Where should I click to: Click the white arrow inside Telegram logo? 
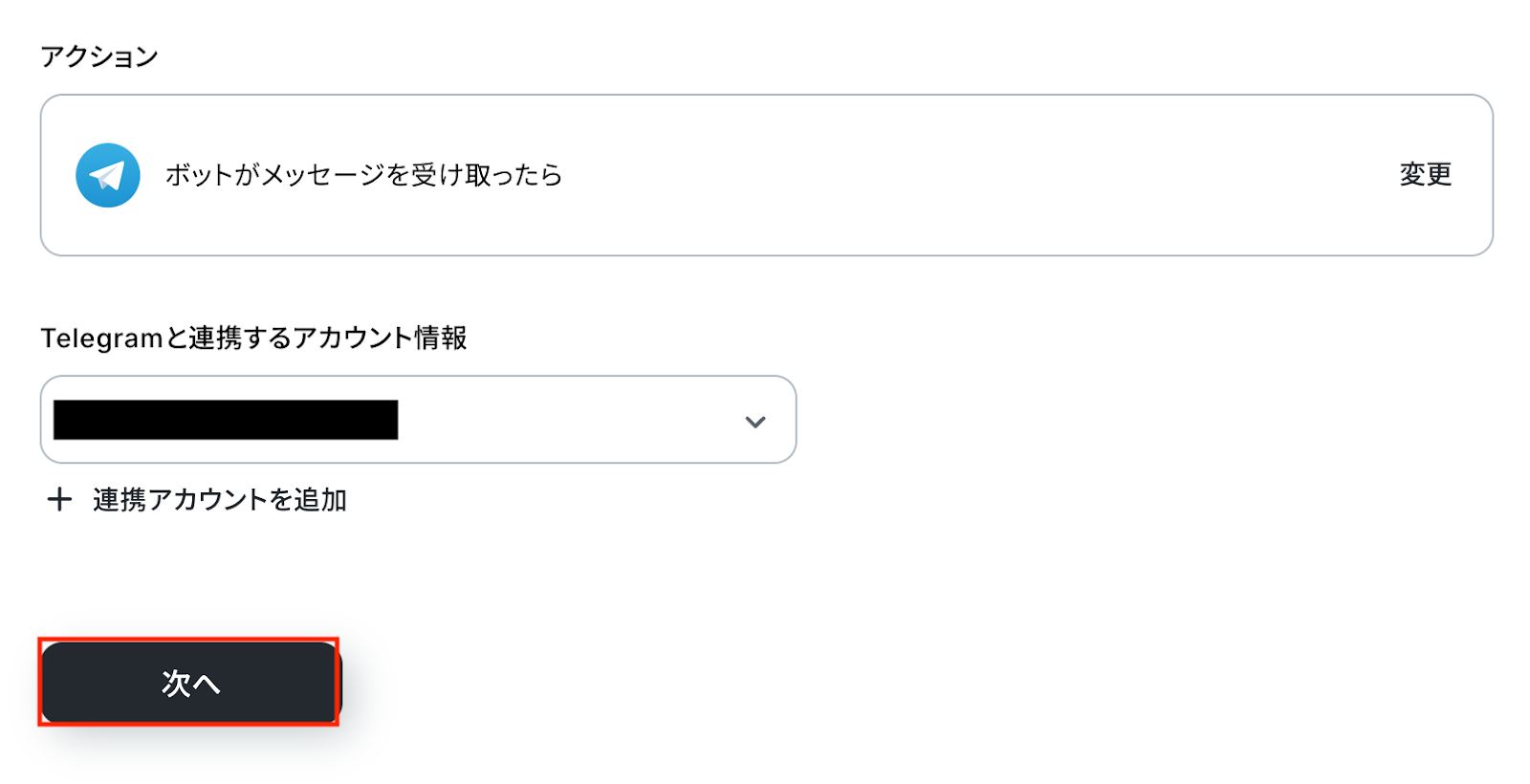[x=107, y=176]
